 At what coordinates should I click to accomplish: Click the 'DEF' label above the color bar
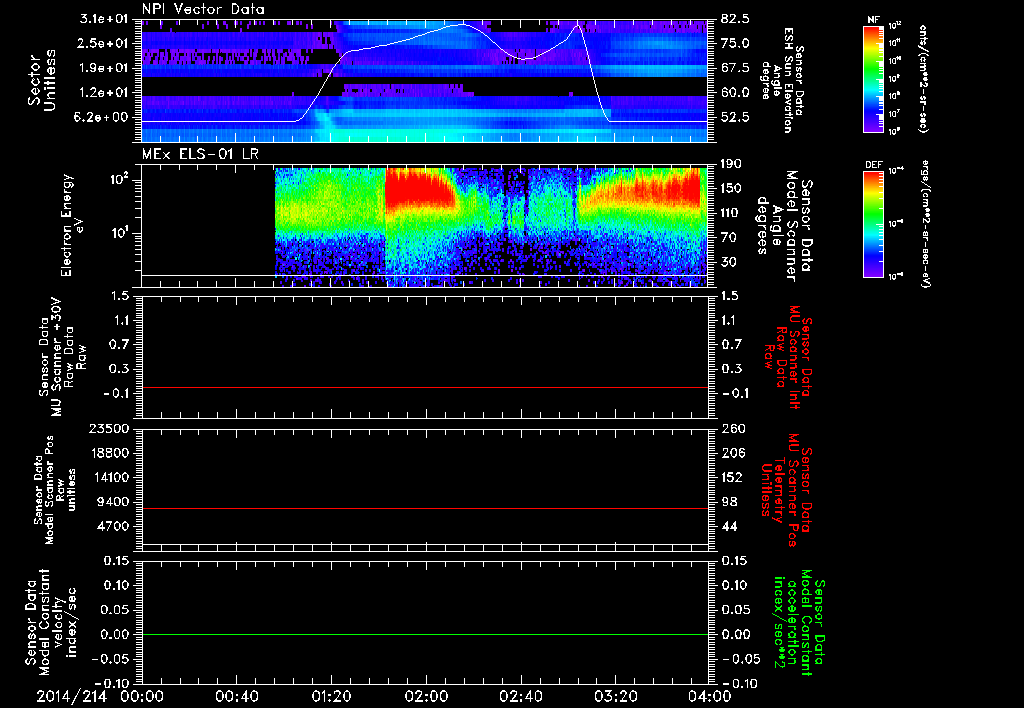pos(873,165)
